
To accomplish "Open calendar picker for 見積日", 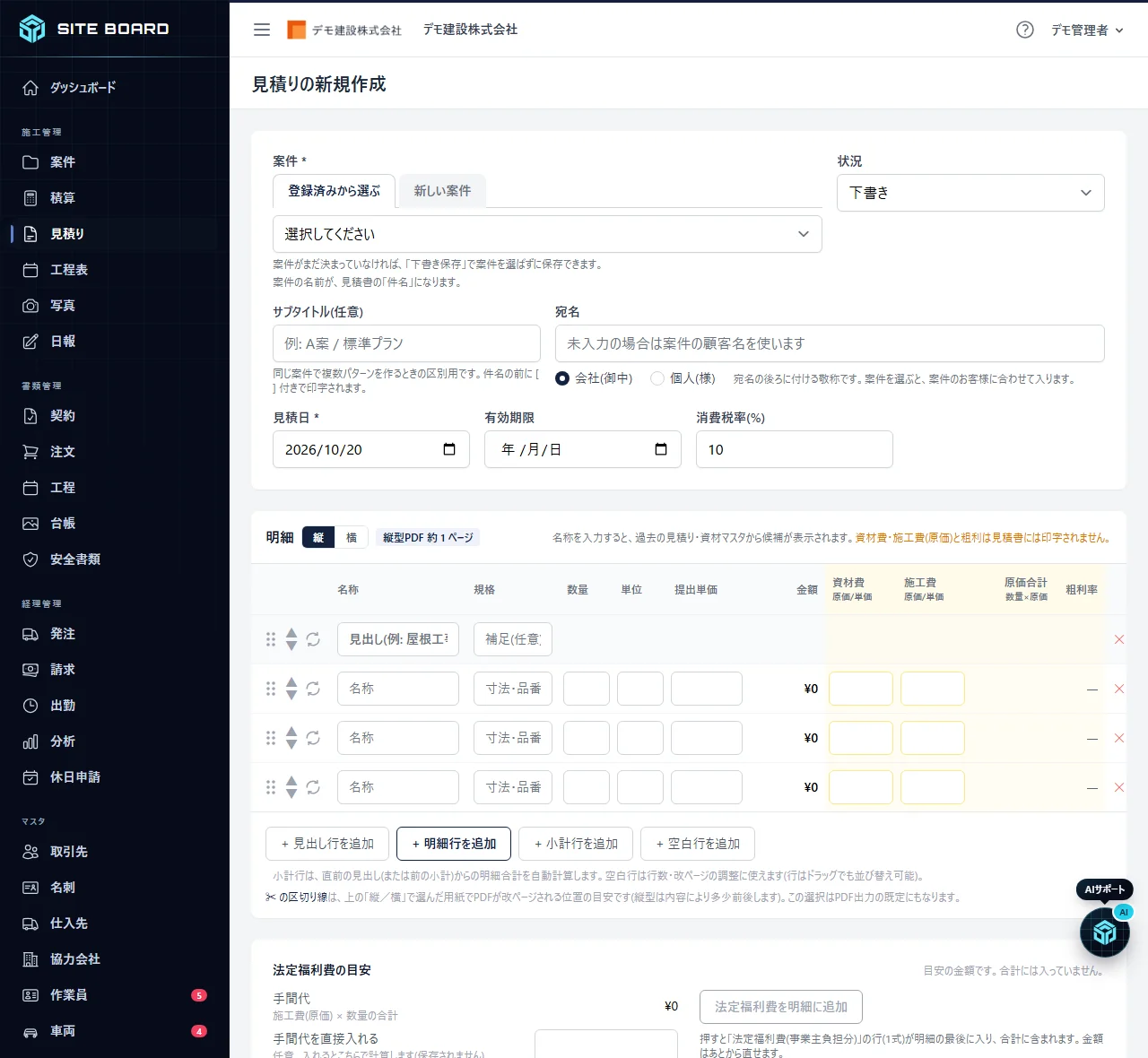I will click(x=449, y=449).
